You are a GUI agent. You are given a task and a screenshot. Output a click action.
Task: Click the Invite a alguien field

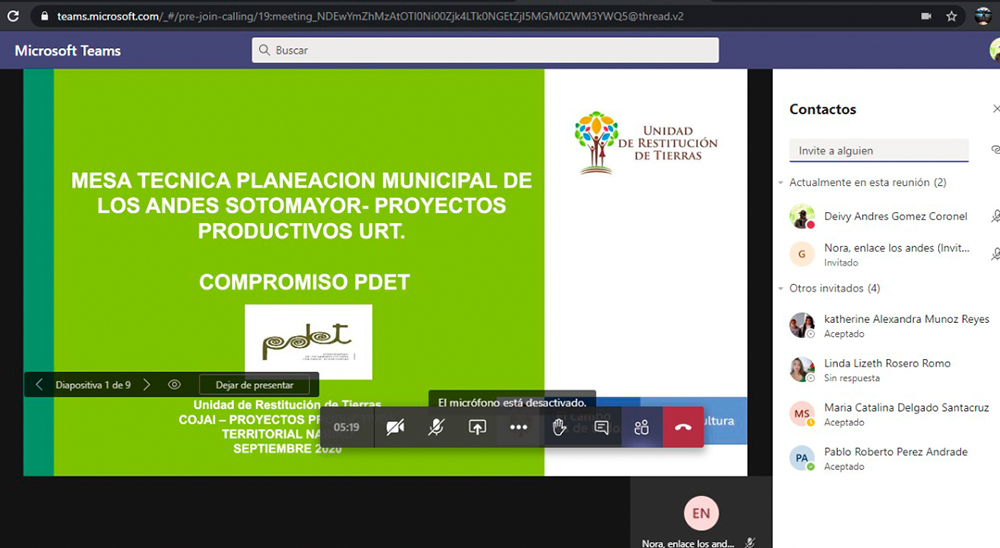pyautogui.click(x=879, y=151)
